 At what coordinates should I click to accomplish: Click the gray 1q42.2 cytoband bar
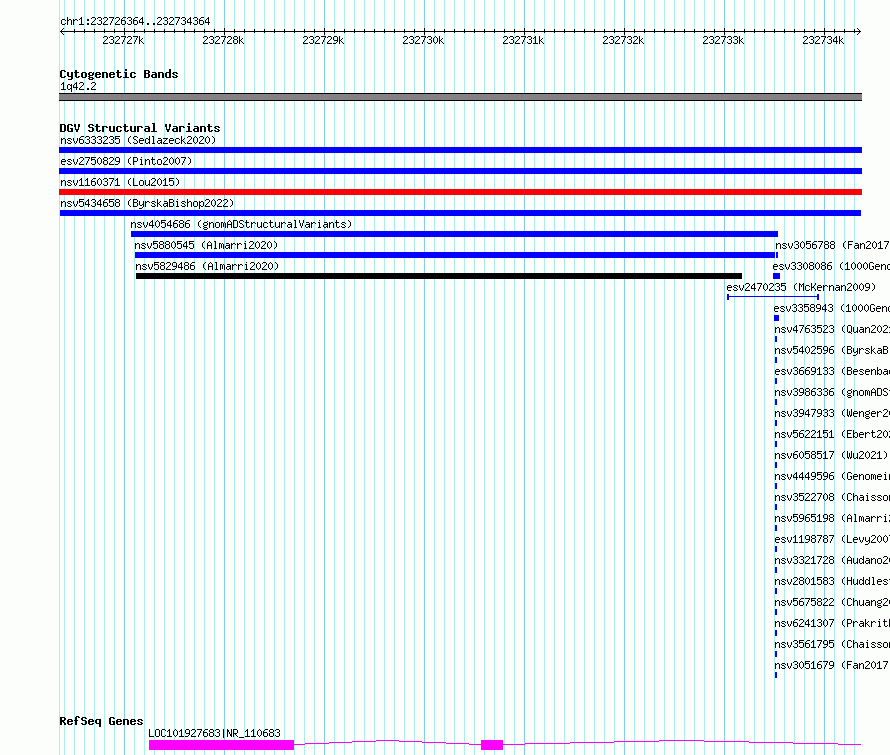coord(460,97)
